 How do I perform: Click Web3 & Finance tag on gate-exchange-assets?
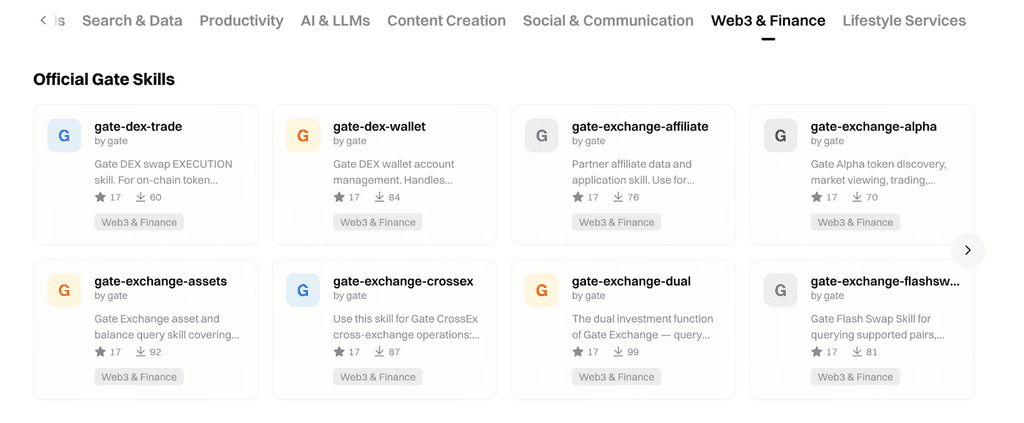coord(139,377)
